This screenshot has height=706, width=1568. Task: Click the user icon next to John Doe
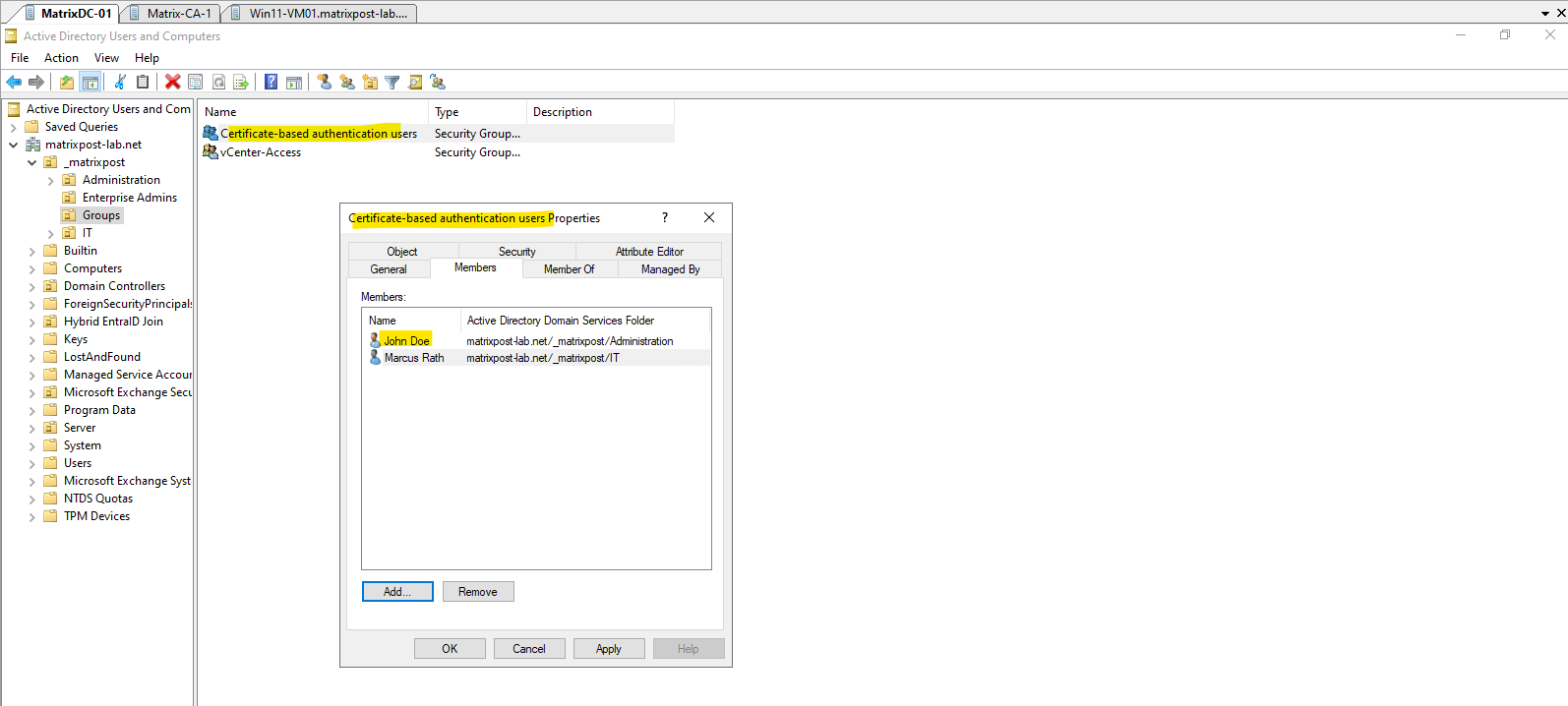coord(375,340)
